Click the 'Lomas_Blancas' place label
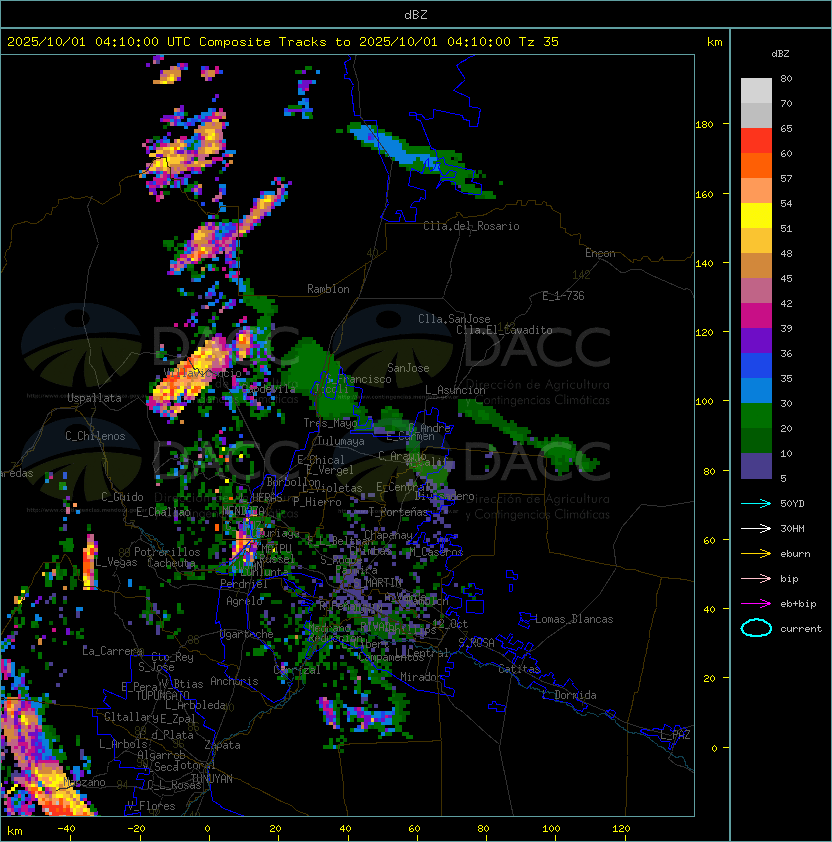 [574, 619]
